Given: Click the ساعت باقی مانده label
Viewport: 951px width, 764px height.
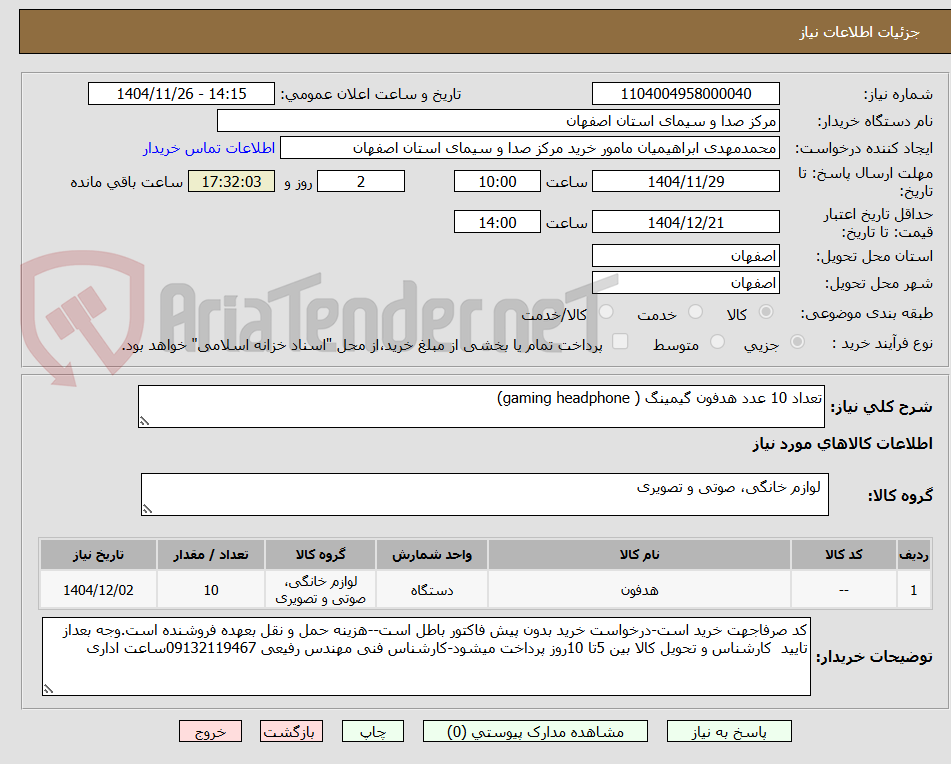Looking at the screenshot, I should pyautogui.click(x=126, y=182).
